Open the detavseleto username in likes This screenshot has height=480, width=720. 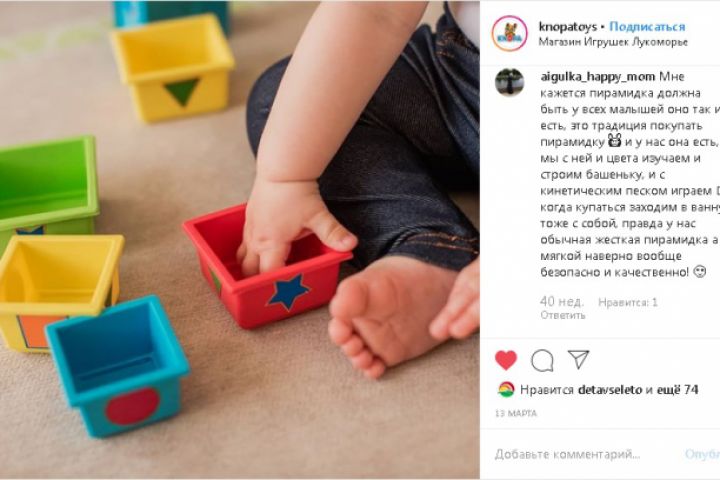click(610, 390)
